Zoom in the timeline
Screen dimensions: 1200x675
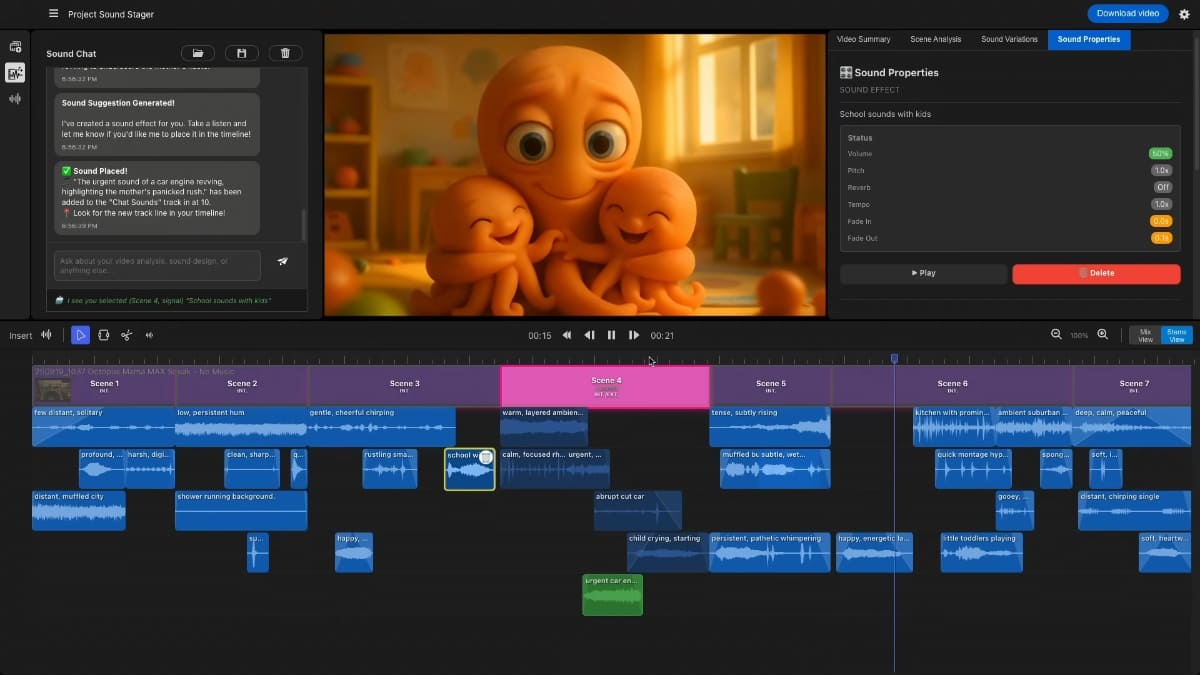coord(1103,334)
